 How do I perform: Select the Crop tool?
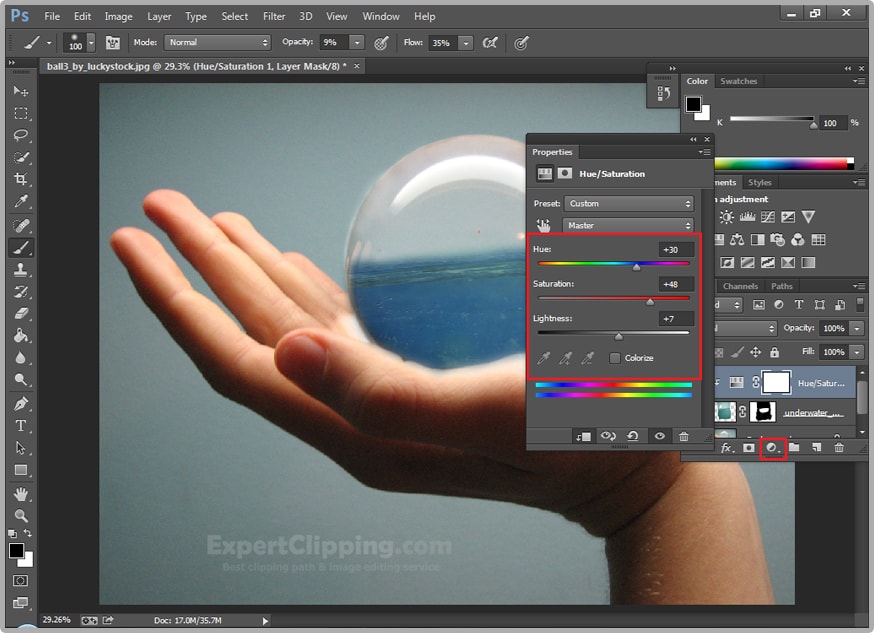[20, 180]
